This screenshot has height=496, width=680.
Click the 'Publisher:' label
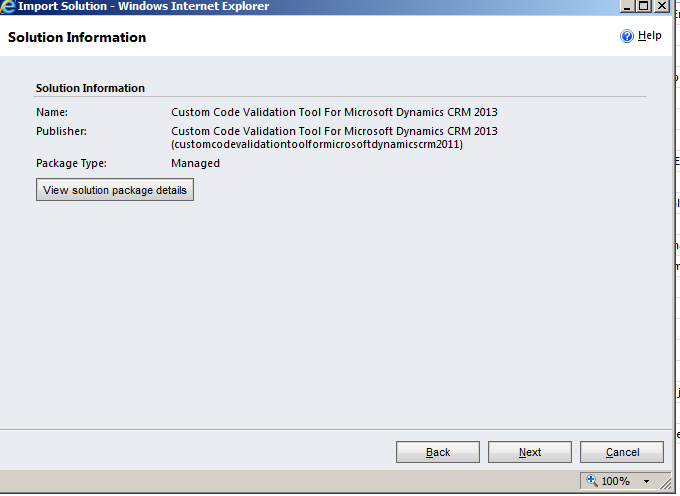61,131
